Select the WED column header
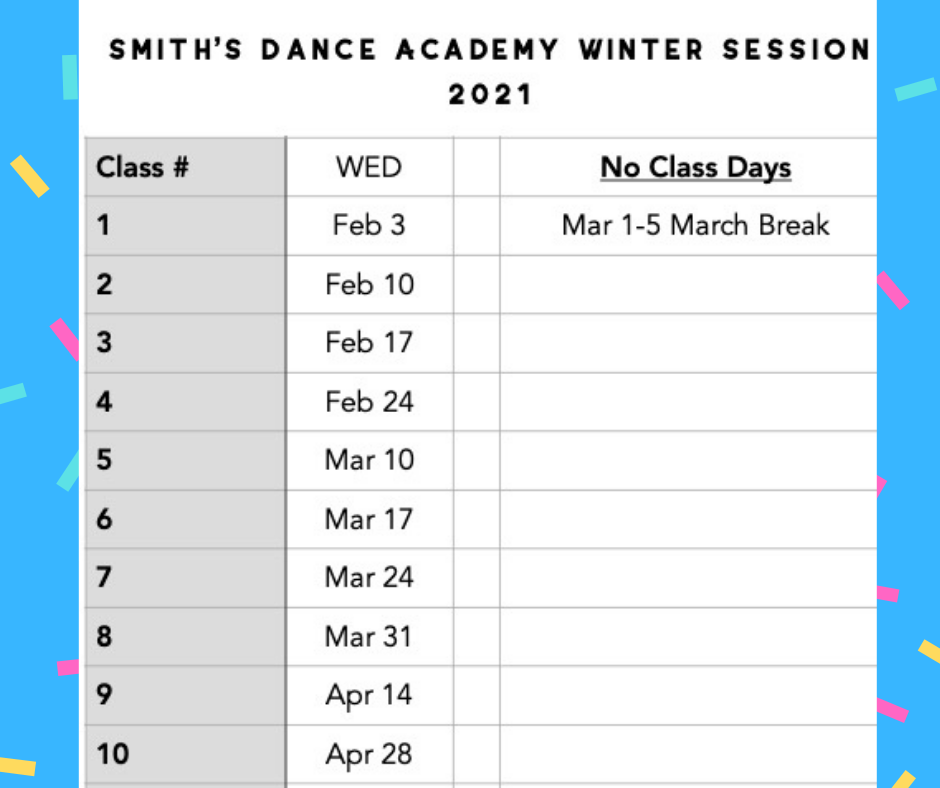940x788 pixels. pos(369,167)
